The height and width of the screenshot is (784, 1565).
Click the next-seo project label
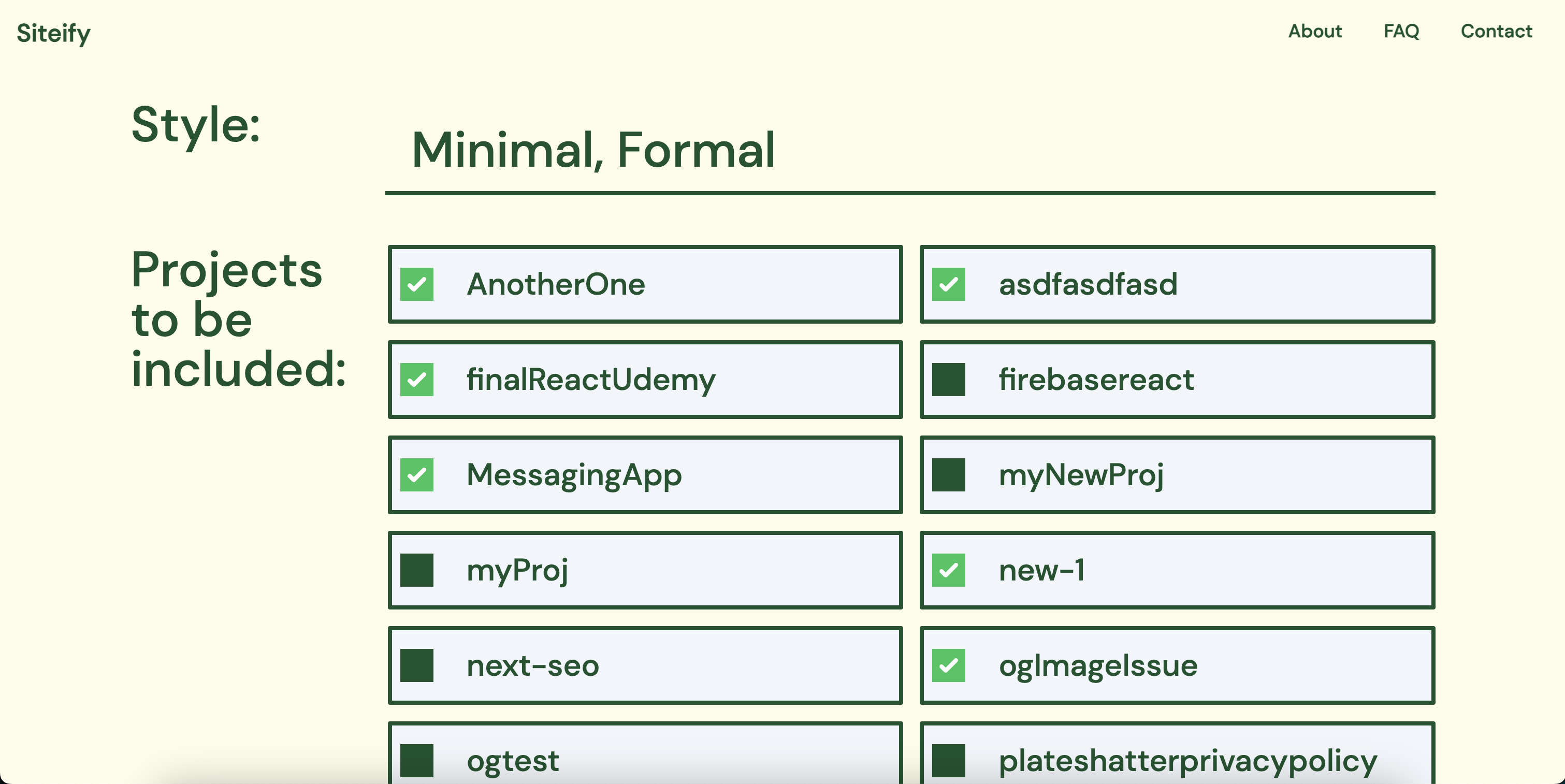532,665
